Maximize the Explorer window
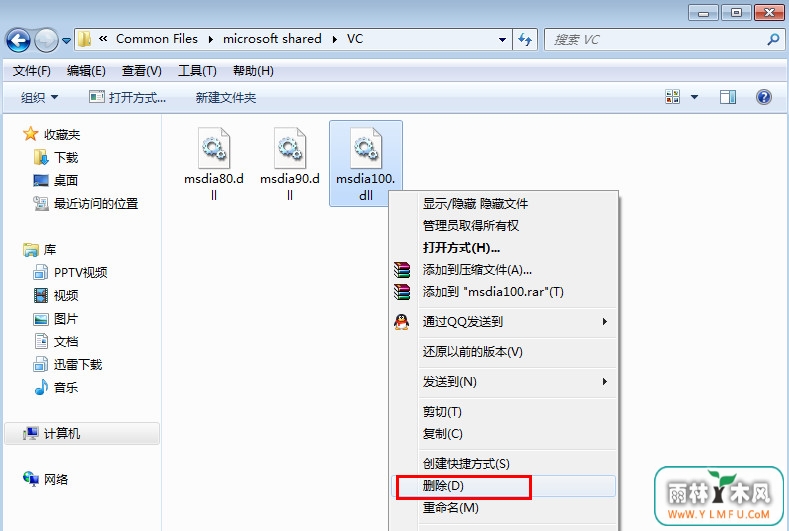This screenshot has height=531, width=789. 736,12
